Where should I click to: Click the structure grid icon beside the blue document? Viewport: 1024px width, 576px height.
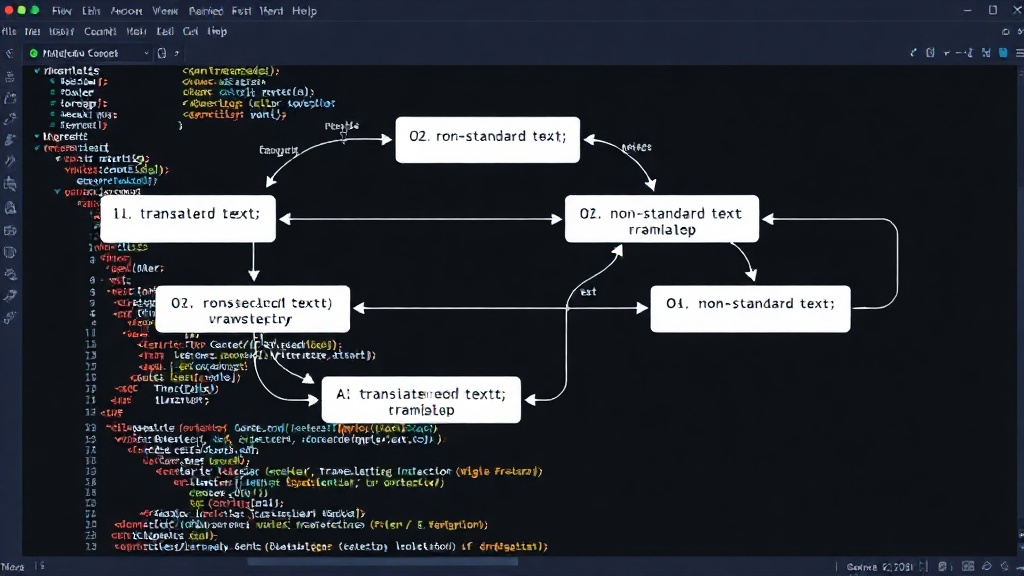pos(986,52)
